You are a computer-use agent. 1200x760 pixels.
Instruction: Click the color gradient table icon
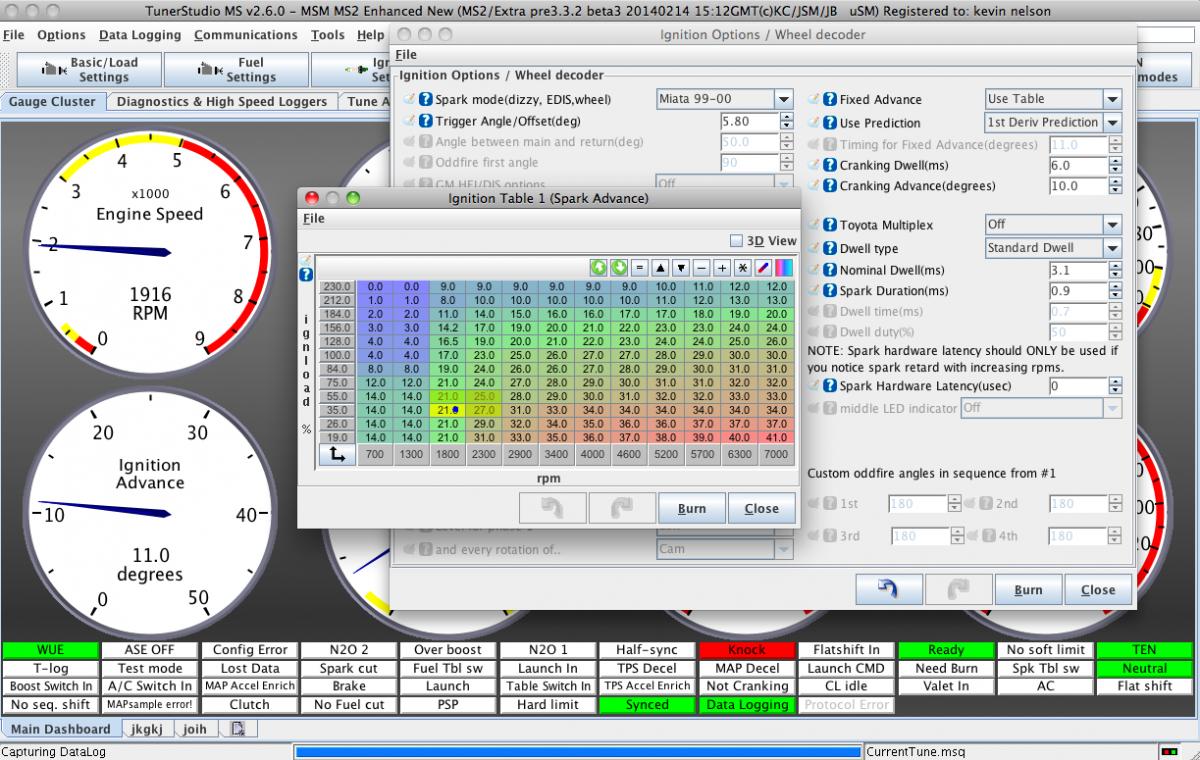783,268
